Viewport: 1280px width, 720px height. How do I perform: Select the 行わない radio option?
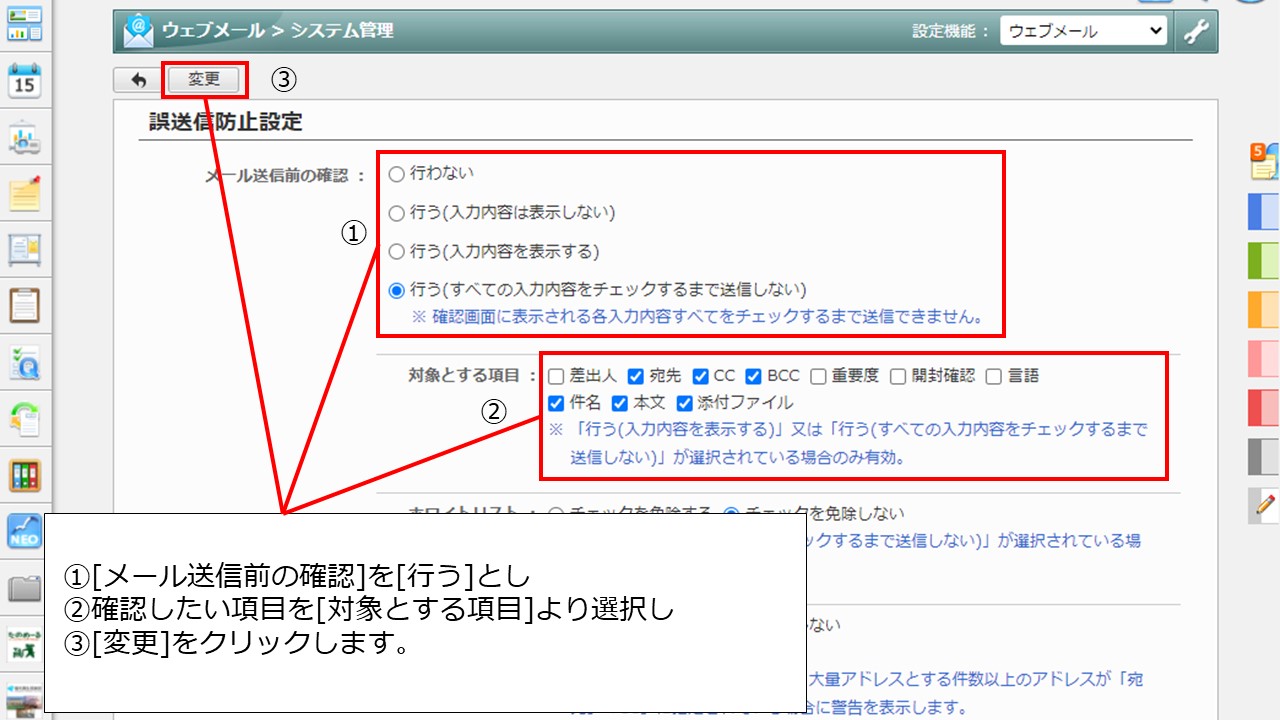tap(396, 174)
